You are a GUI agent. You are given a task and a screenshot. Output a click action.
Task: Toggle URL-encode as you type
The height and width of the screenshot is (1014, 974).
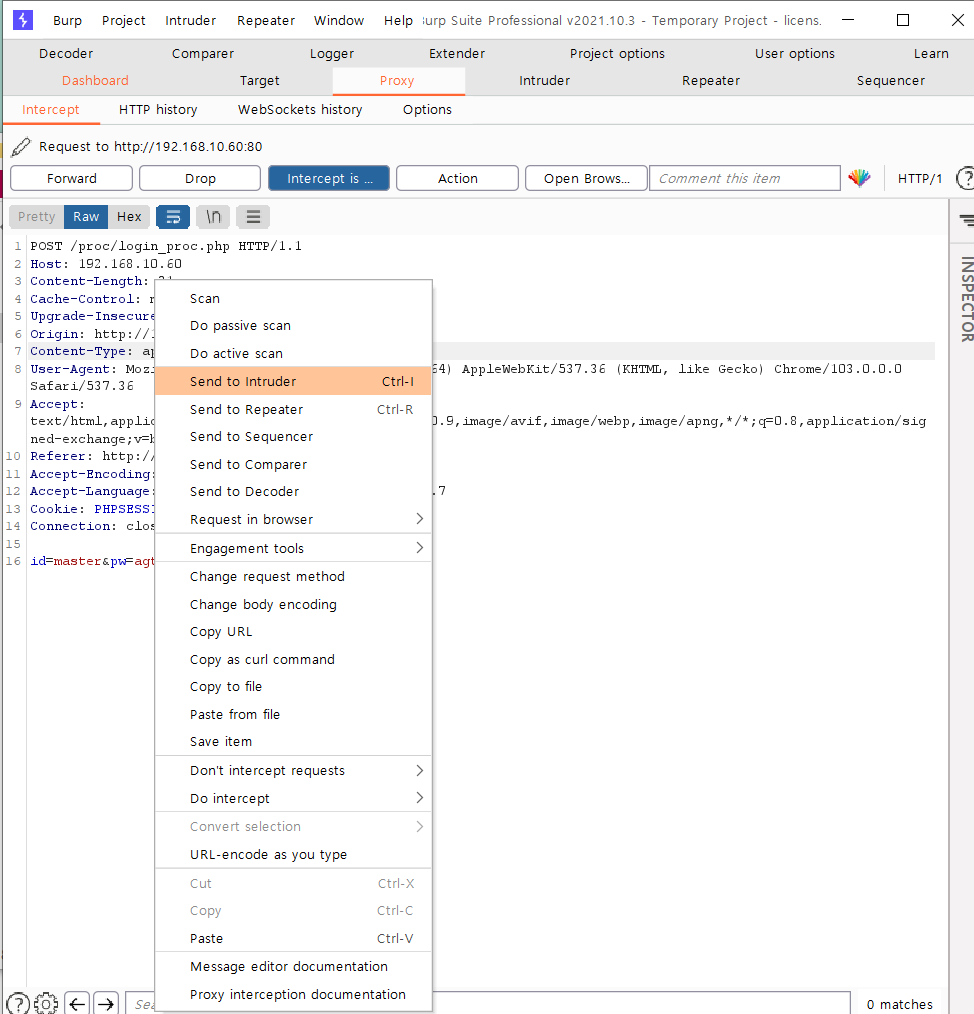coord(293,855)
